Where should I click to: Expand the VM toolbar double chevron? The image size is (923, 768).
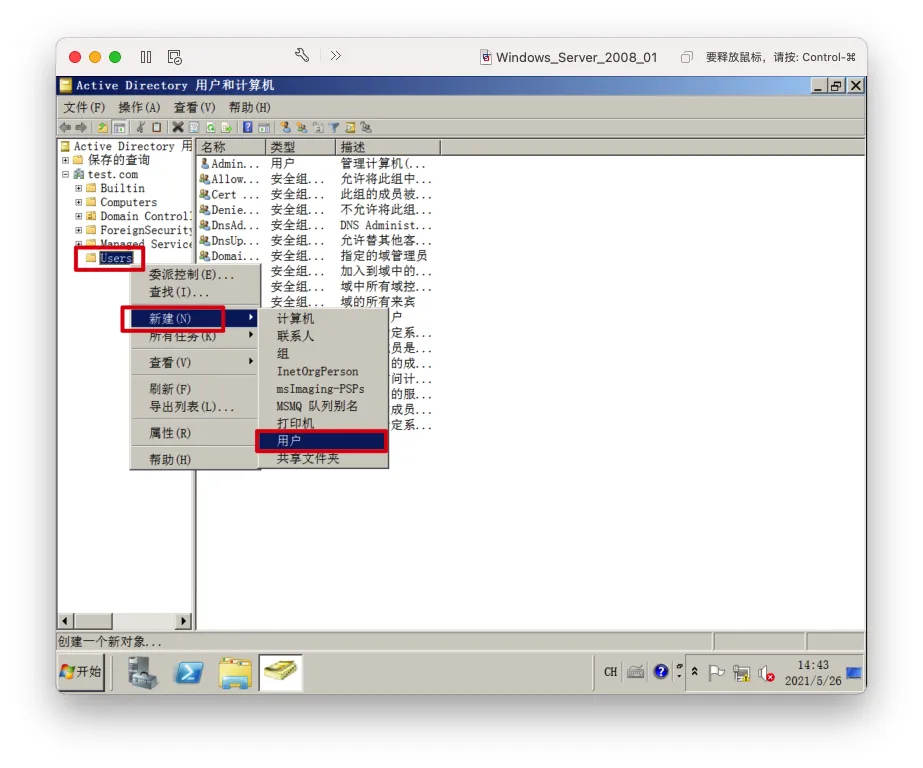[336, 55]
